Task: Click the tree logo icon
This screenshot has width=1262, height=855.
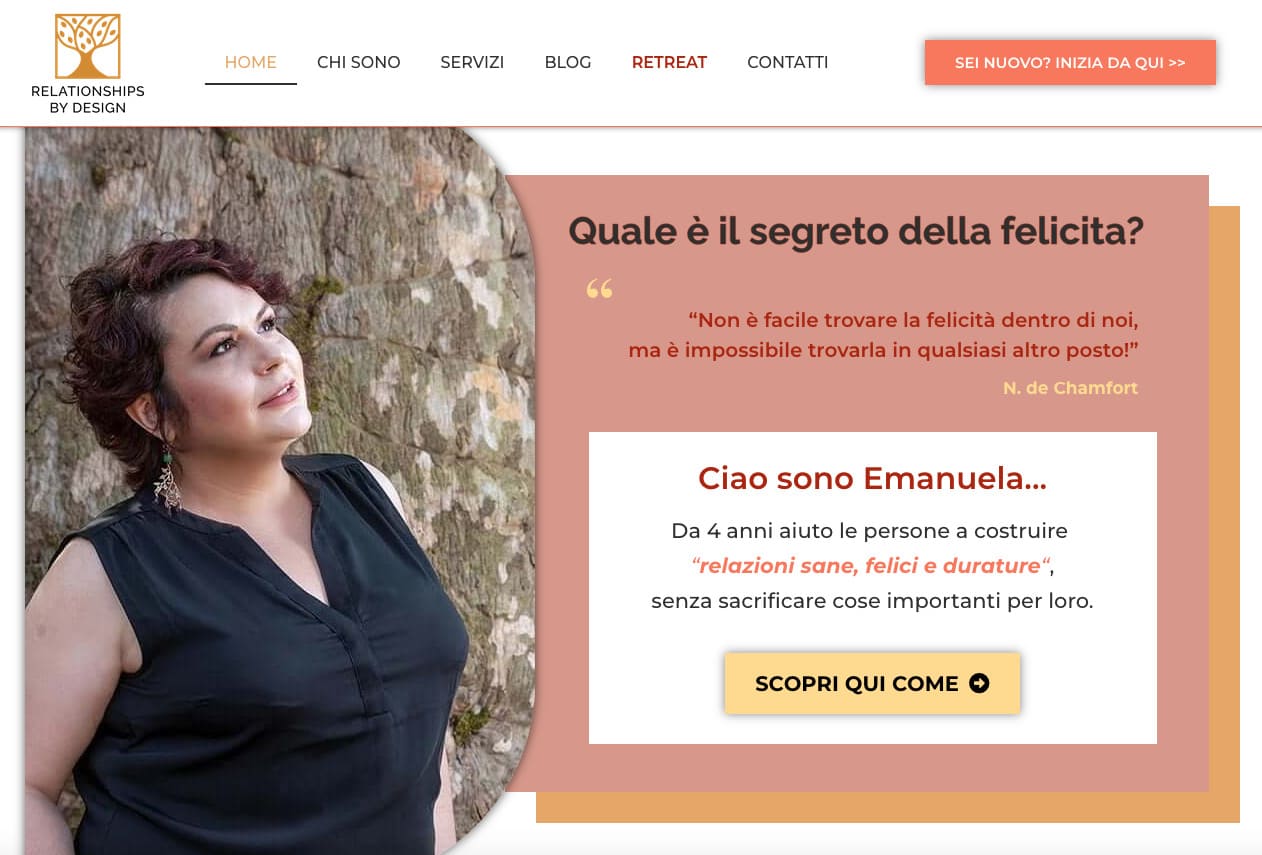Action: (x=88, y=46)
